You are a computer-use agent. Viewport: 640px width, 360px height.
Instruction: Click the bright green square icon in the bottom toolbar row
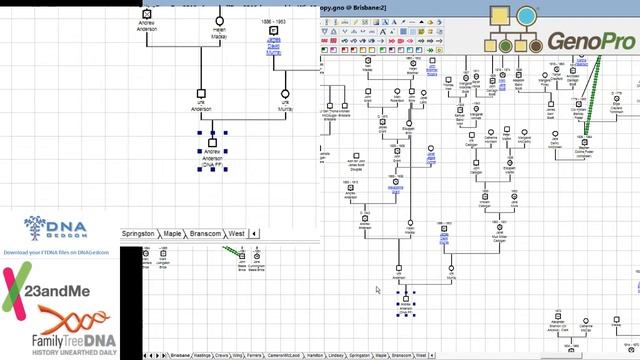point(382,50)
